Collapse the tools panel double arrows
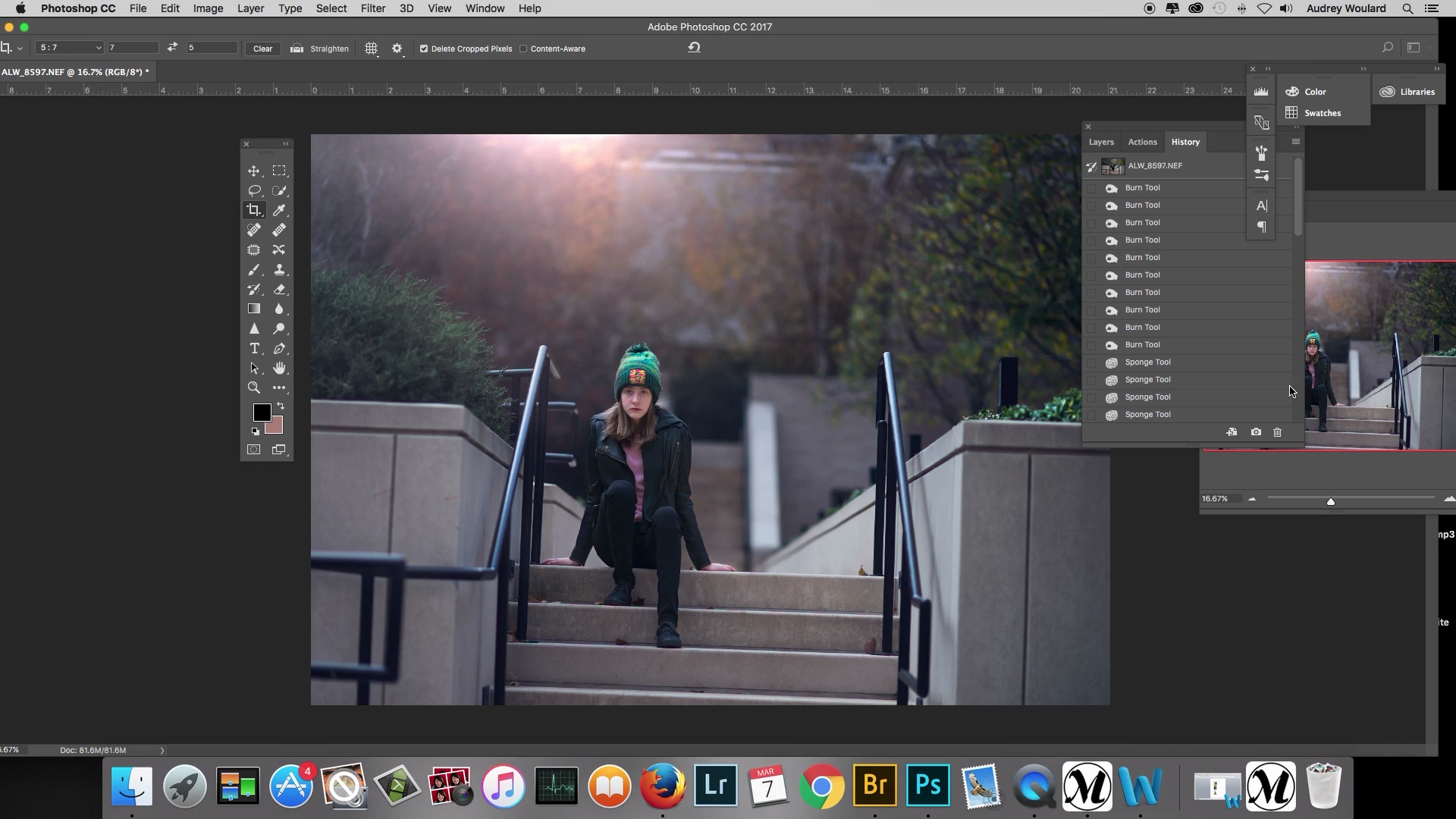Viewport: 1456px width, 819px height. (286, 143)
